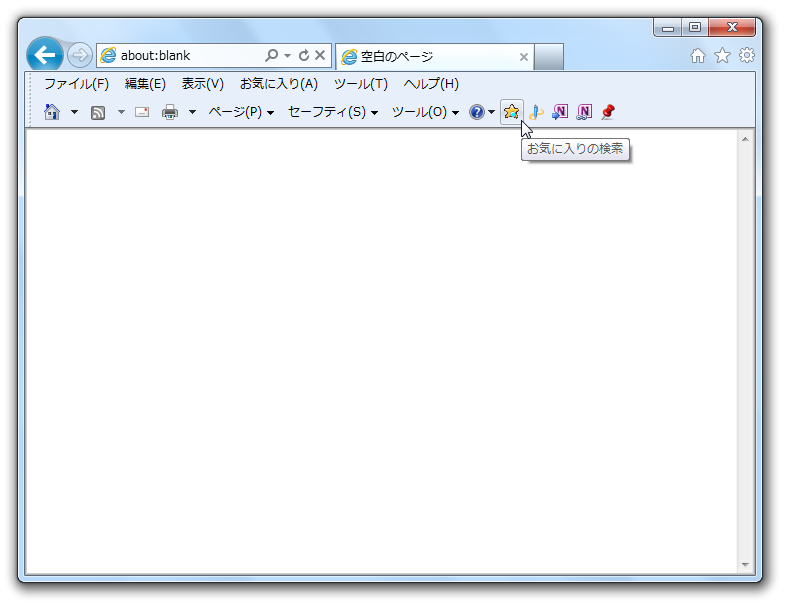Image resolution: width=786 pixels, height=605 pixels.
Task: Click the OneNote Linked Notes icon
Action: point(584,112)
